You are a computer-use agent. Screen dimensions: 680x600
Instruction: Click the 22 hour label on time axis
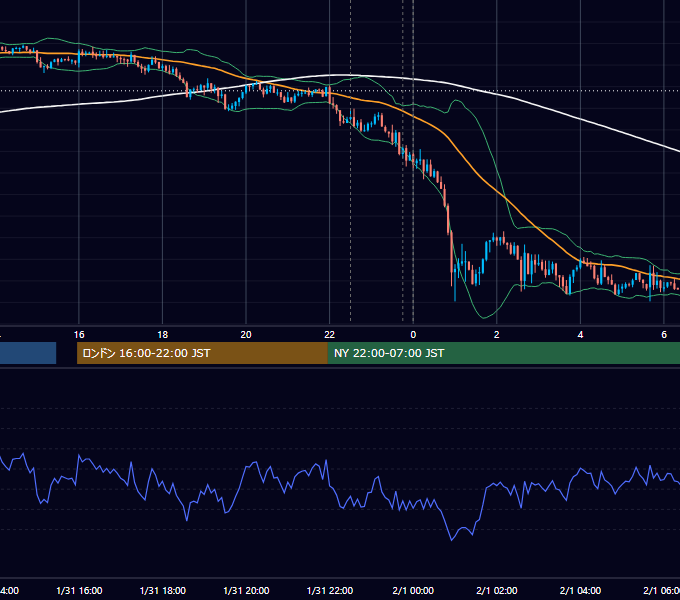330,335
